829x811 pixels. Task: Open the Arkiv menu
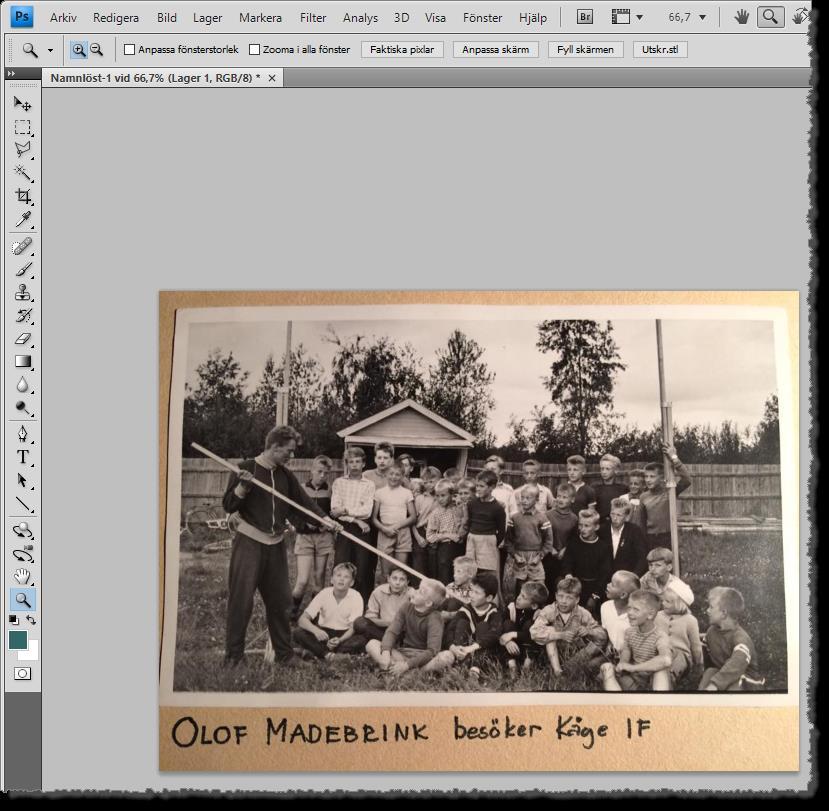tap(63, 18)
